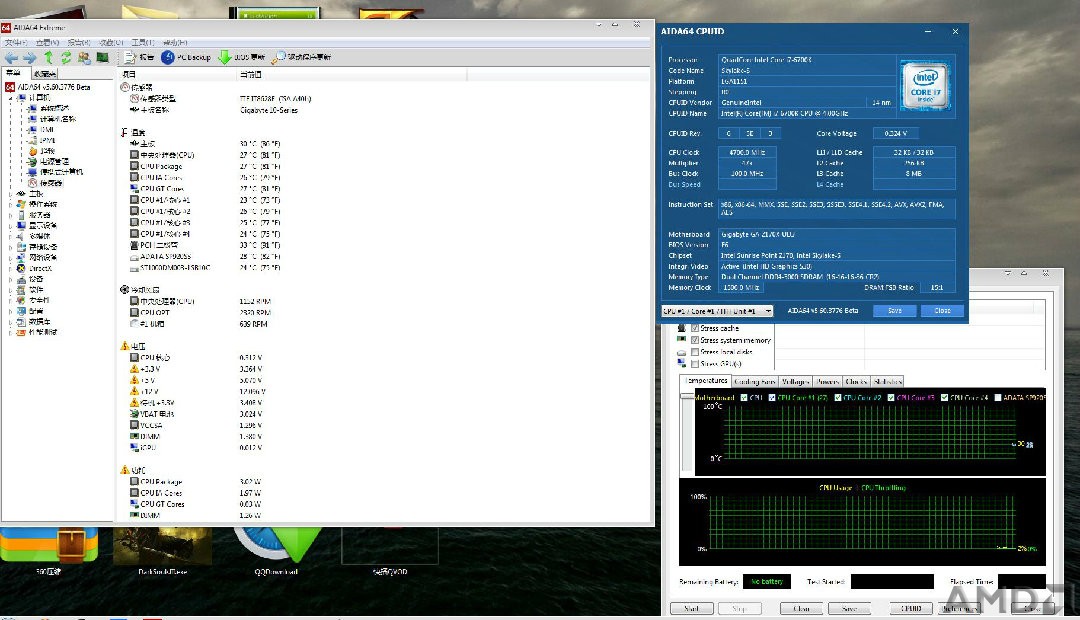Image resolution: width=1080 pixels, height=620 pixels.
Task: Toggle the Stress system memory checkbox
Action: [x=695, y=340]
